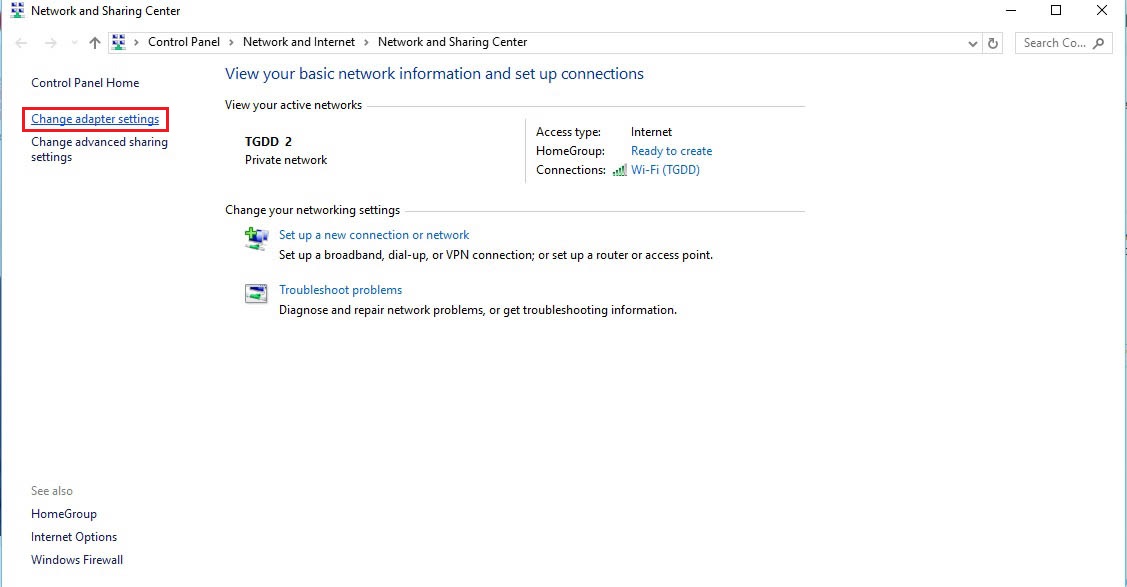Open recent locations dropdown arrow
The width and height of the screenshot is (1127, 587).
coord(74,43)
